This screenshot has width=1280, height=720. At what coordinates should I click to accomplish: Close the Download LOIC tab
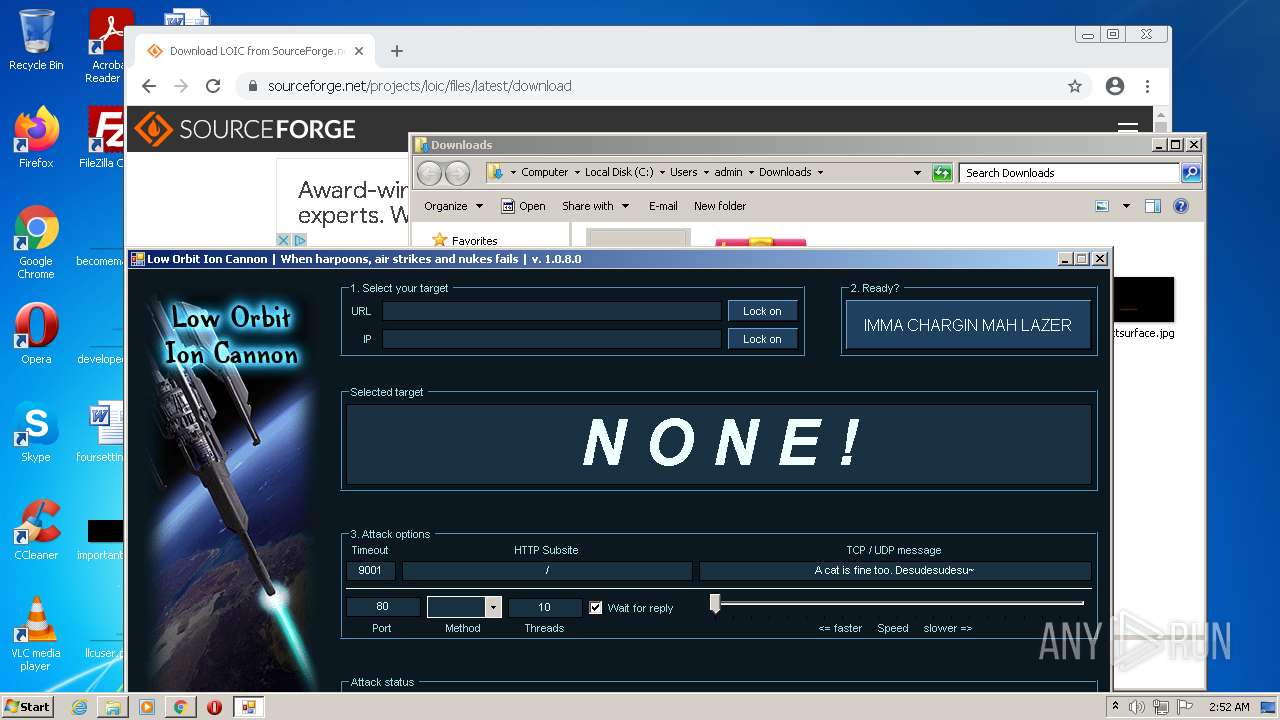[x=360, y=51]
